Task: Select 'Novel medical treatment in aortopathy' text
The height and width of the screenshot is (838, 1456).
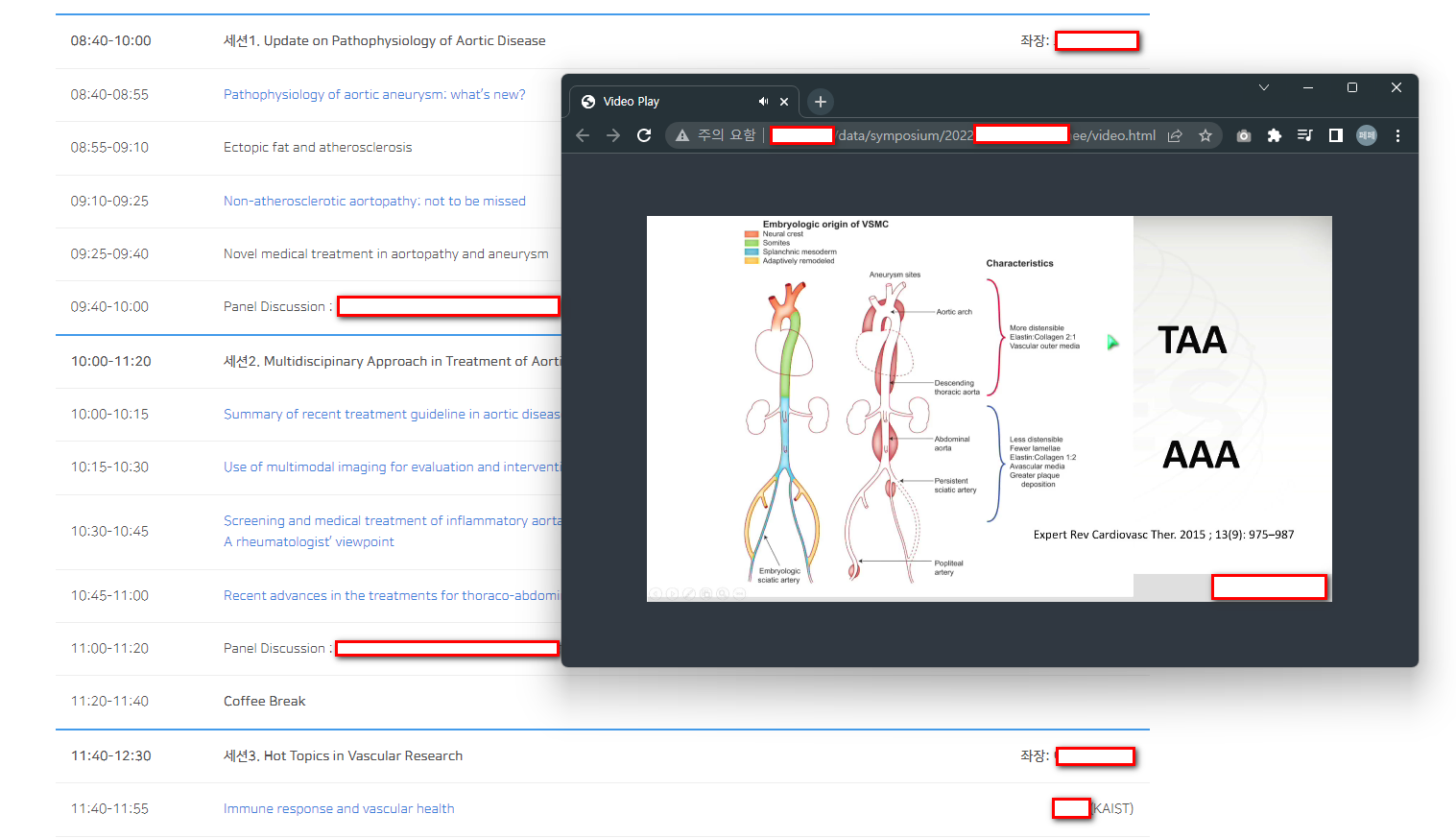Action: point(386,253)
